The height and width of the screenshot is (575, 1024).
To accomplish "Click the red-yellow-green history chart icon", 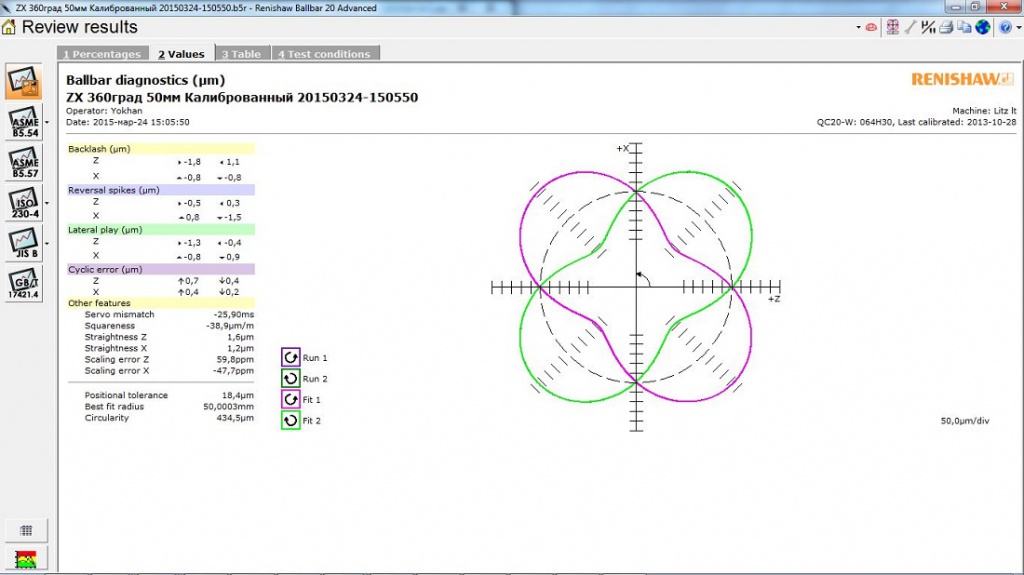I will pos(26,558).
